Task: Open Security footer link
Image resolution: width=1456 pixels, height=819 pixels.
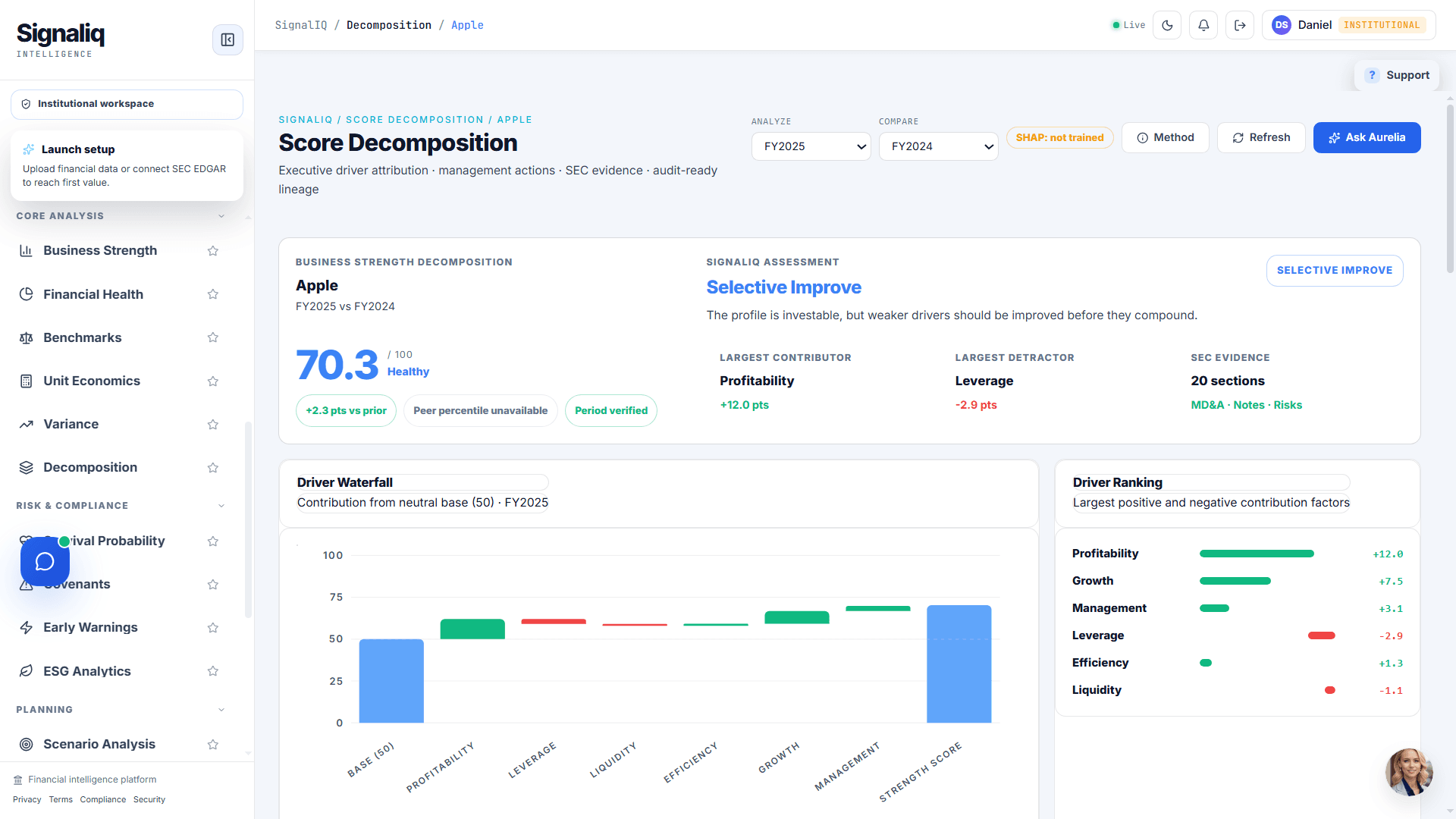Action: pyautogui.click(x=149, y=799)
